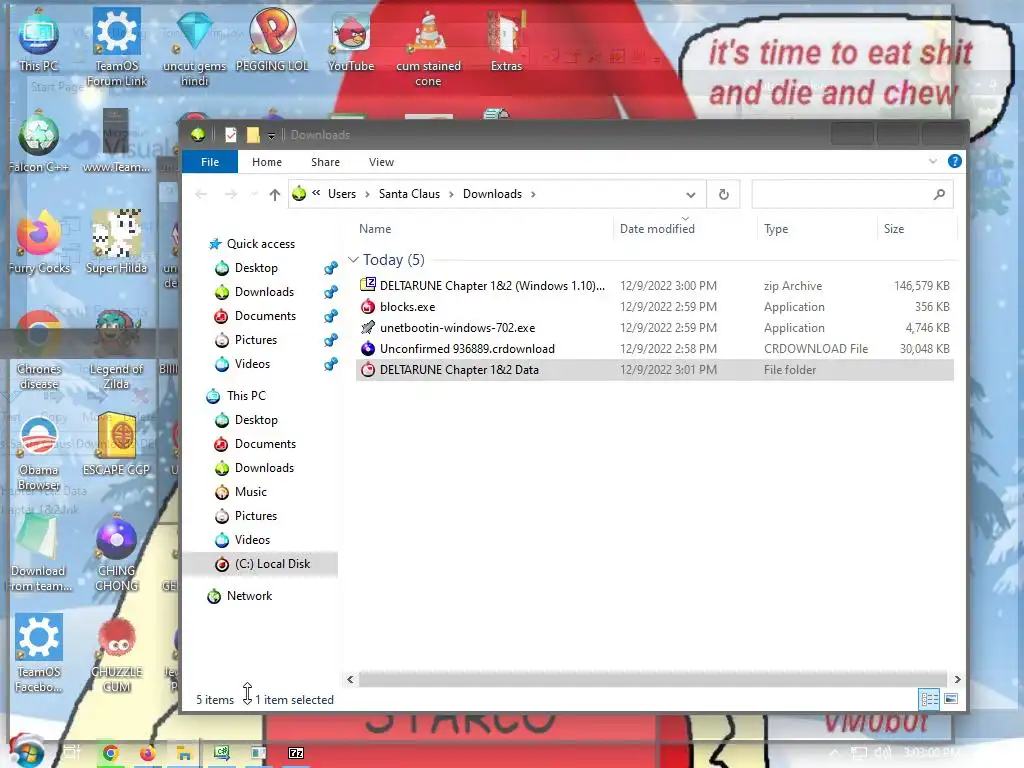This screenshot has height=768, width=1024.
Task: Expand hidden breadcrumb path double chevron
Action: [316, 193]
